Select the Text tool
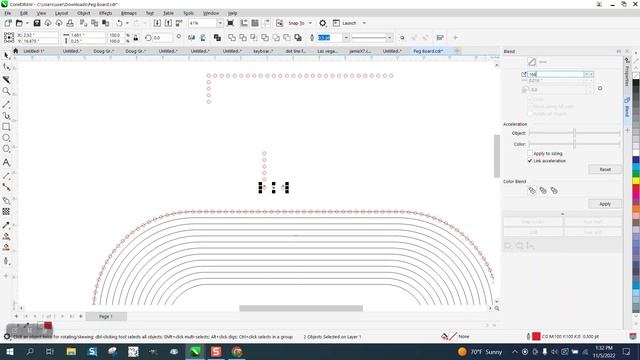Image resolution: width=640 pixels, height=360 pixels. (x=6, y=162)
